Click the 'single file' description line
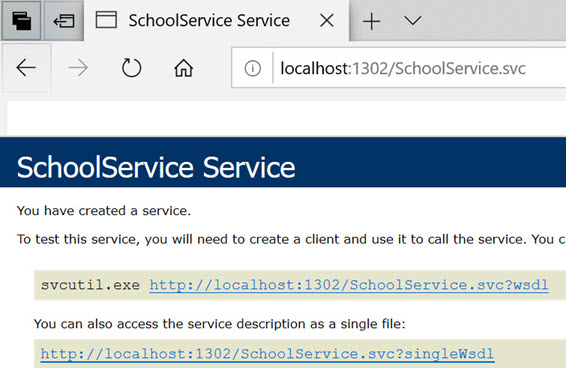 pos(219,324)
